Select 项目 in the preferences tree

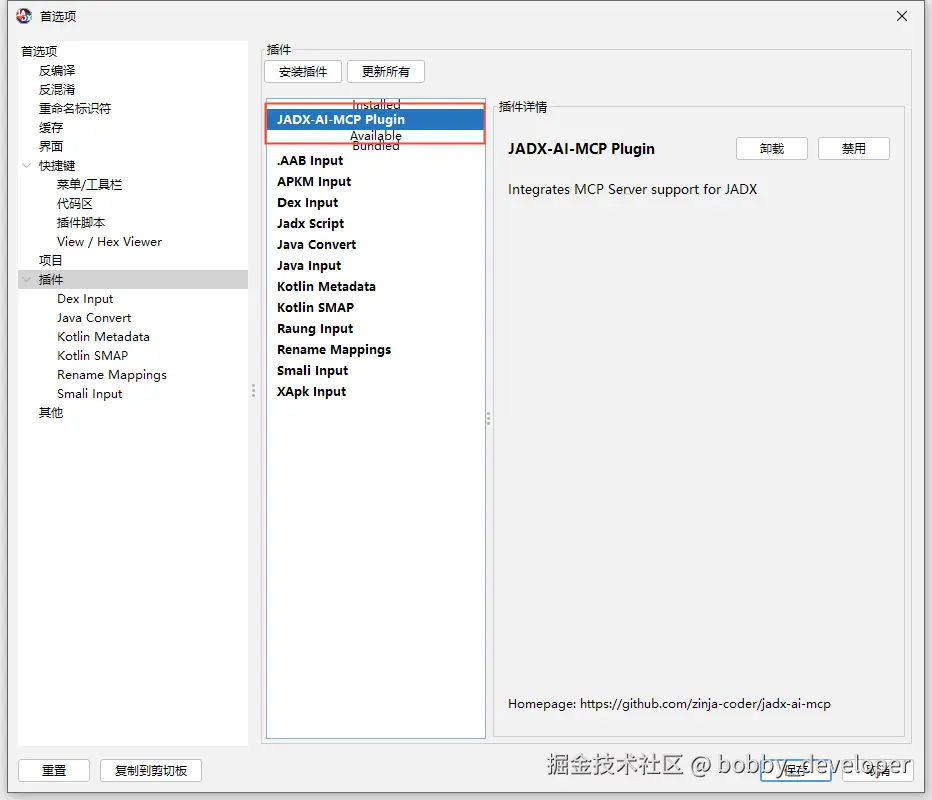click(x=51, y=260)
